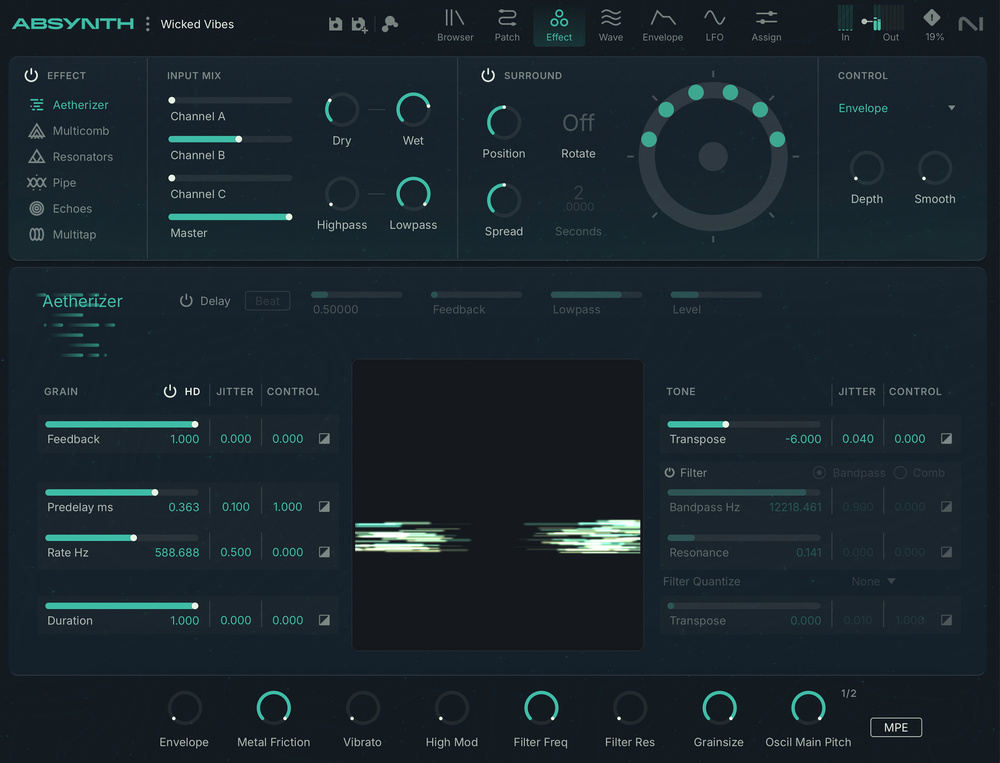Click the Native Instruments logo
Viewport: 1000px width, 763px height.
(x=971, y=24)
